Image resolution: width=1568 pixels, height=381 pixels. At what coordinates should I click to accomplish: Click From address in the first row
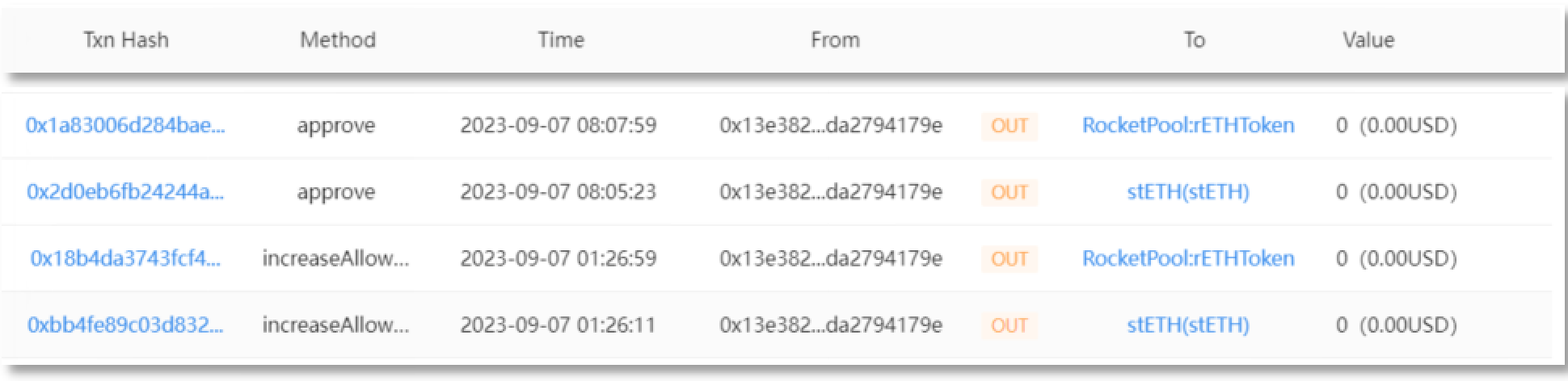click(831, 126)
